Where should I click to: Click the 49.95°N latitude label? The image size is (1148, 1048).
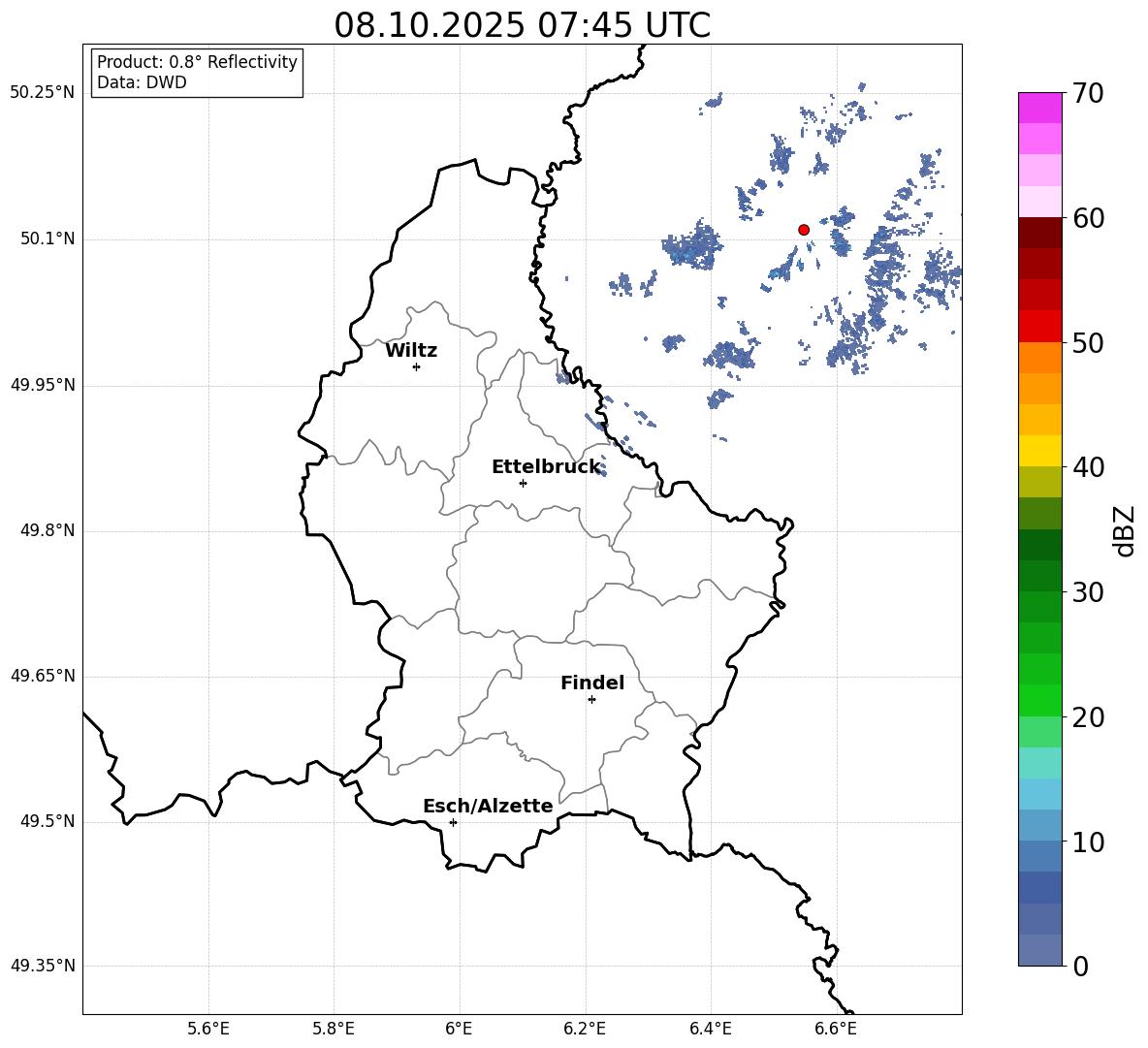click(x=43, y=385)
